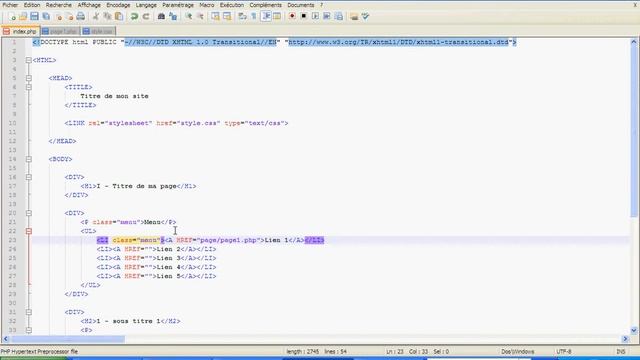This screenshot has height=360, width=640.
Task: Click run macro multiple times icon
Action: 327,17
